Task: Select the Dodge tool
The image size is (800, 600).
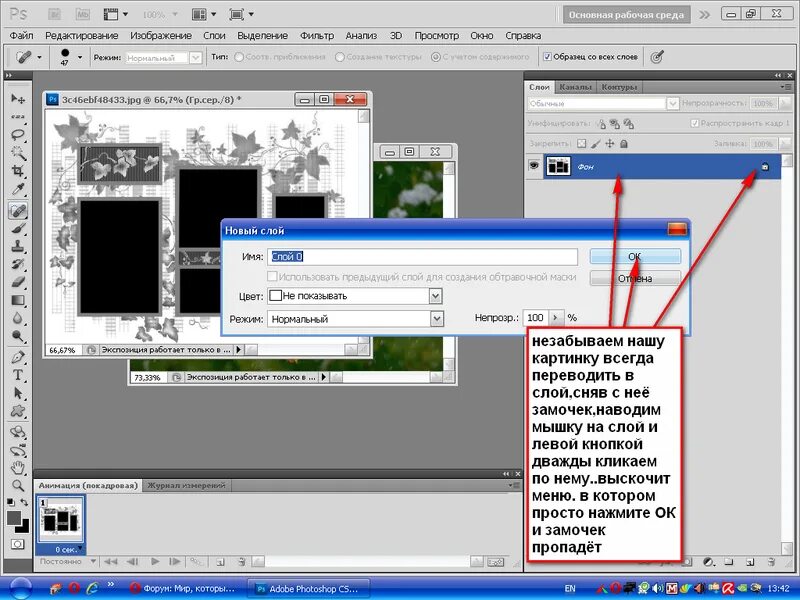Action: 18,336
